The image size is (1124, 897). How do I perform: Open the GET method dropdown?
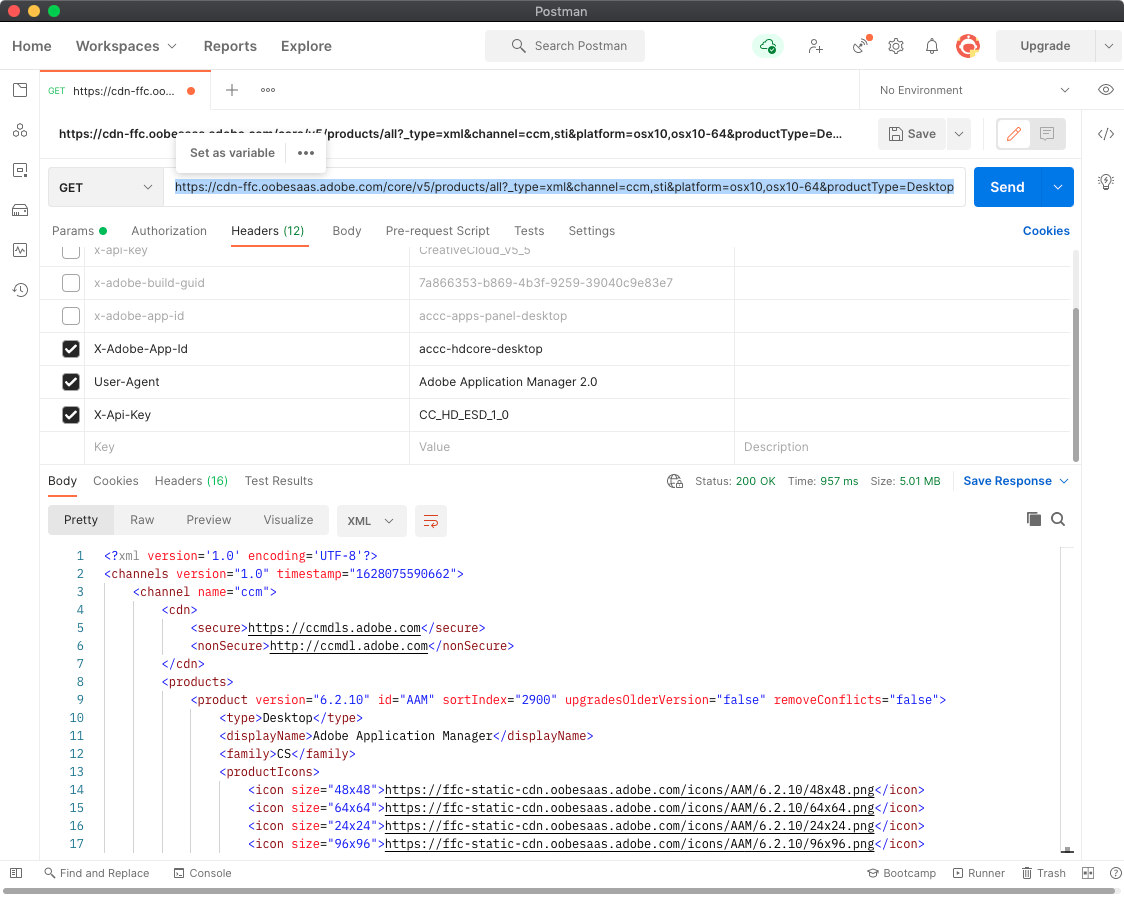[104, 187]
